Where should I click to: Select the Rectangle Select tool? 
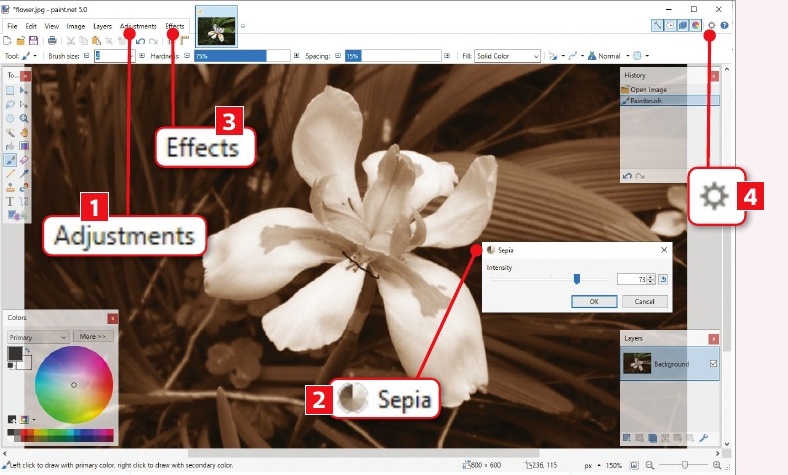click(x=10, y=90)
